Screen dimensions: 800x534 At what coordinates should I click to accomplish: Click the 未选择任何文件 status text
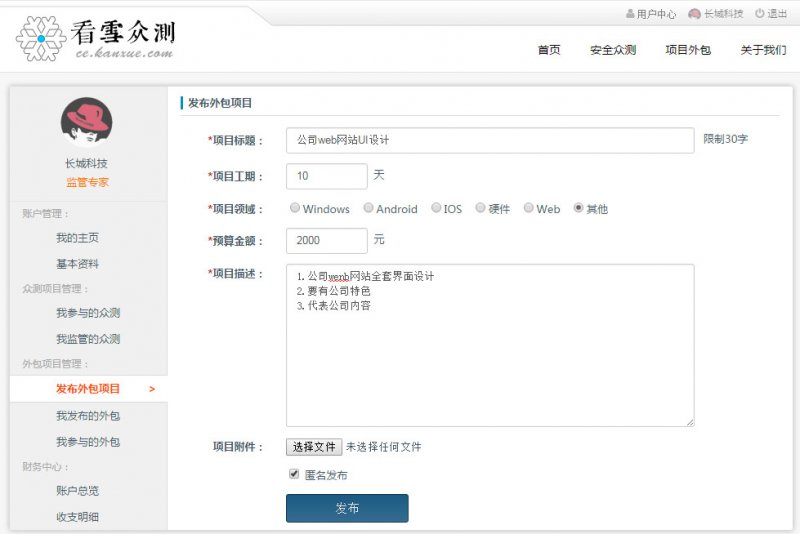[384, 447]
